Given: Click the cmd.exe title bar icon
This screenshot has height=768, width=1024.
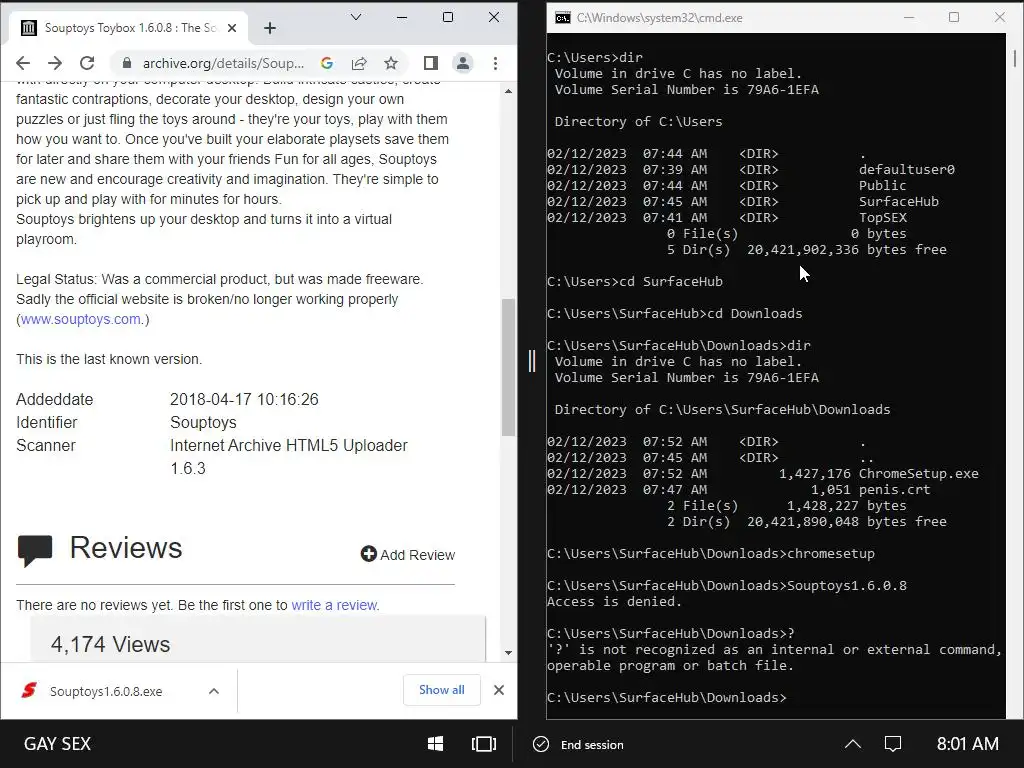Looking at the screenshot, I should (562, 18).
